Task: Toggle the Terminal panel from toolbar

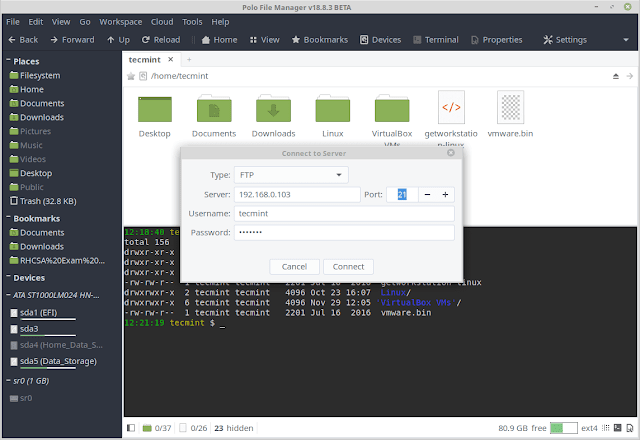Action: [x=436, y=40]
